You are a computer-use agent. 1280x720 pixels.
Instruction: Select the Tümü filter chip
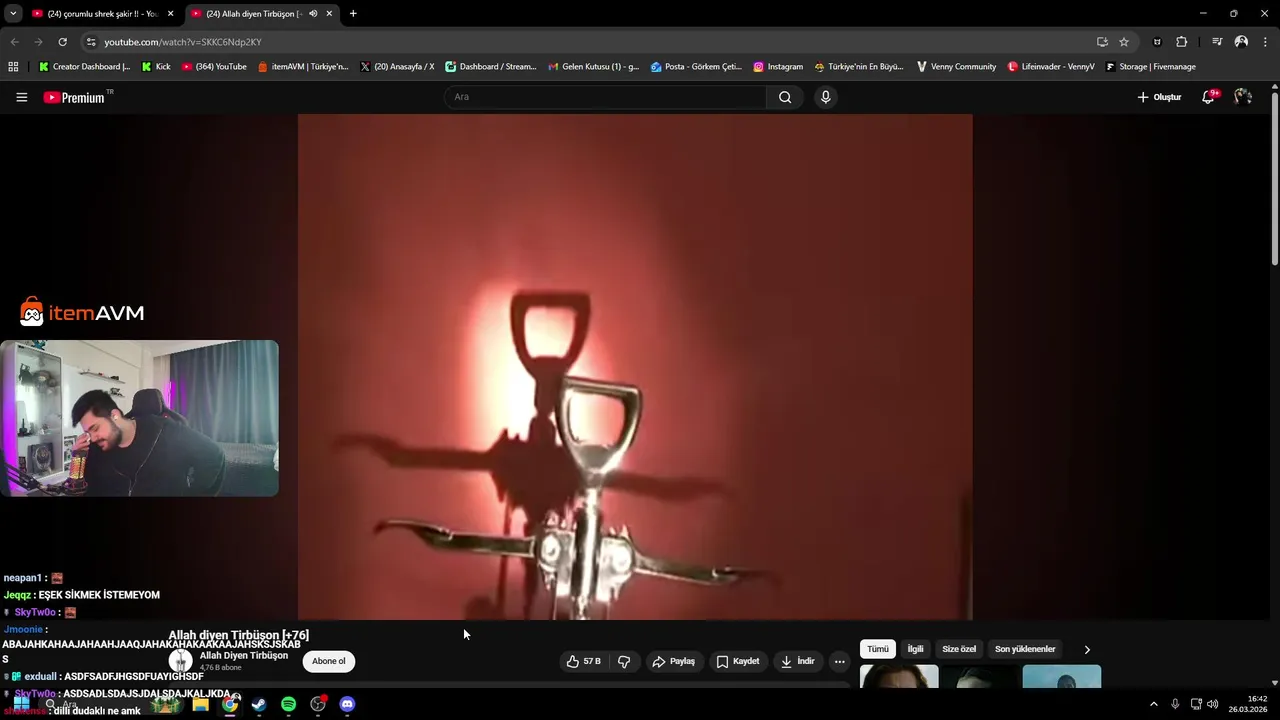[877, 649]
